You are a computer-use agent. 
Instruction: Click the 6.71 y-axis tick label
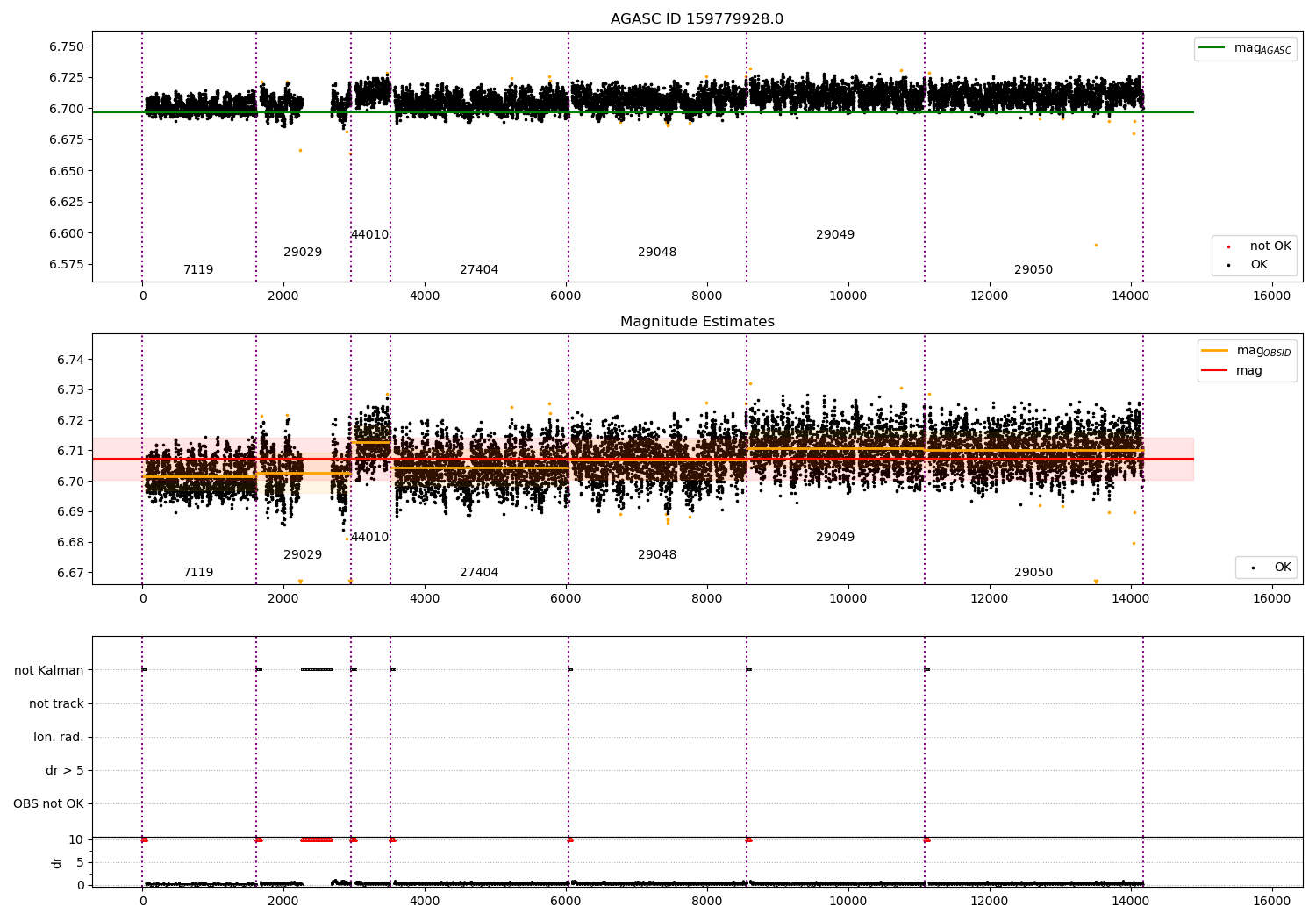(71, 451)
